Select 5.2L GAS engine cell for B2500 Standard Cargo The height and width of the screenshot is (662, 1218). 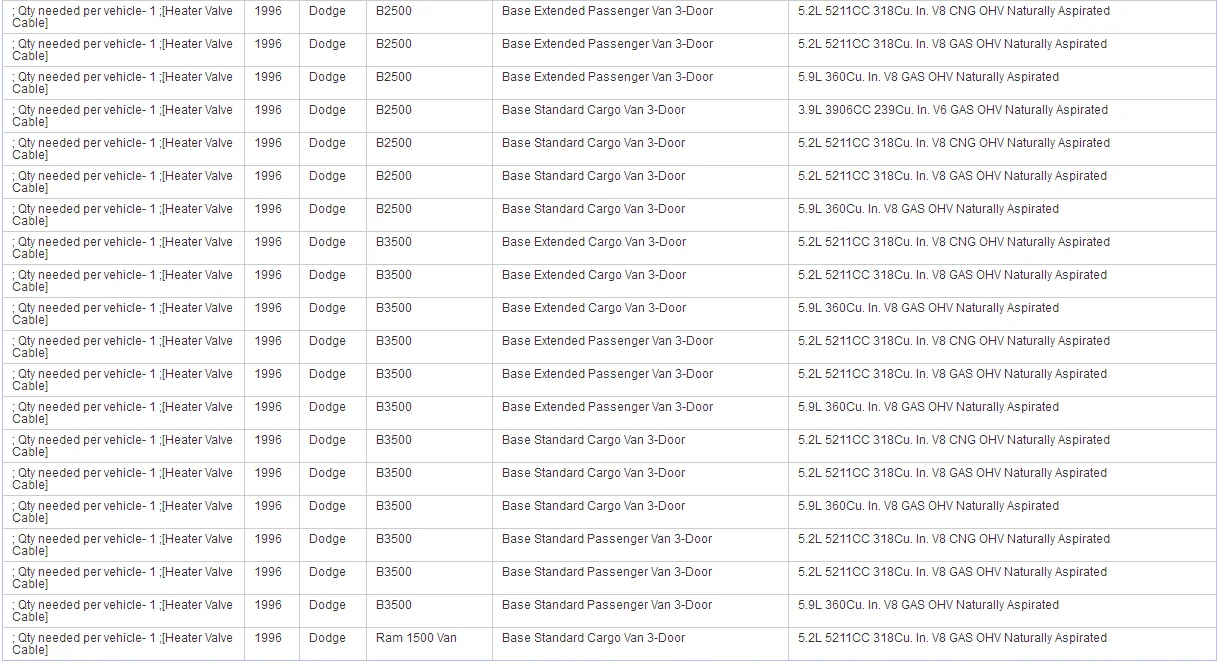[1002, 182]
